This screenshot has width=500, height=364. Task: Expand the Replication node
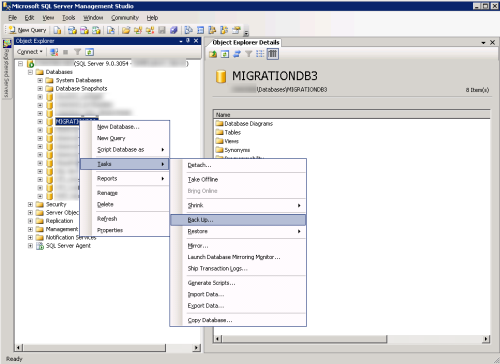point(30,221)
